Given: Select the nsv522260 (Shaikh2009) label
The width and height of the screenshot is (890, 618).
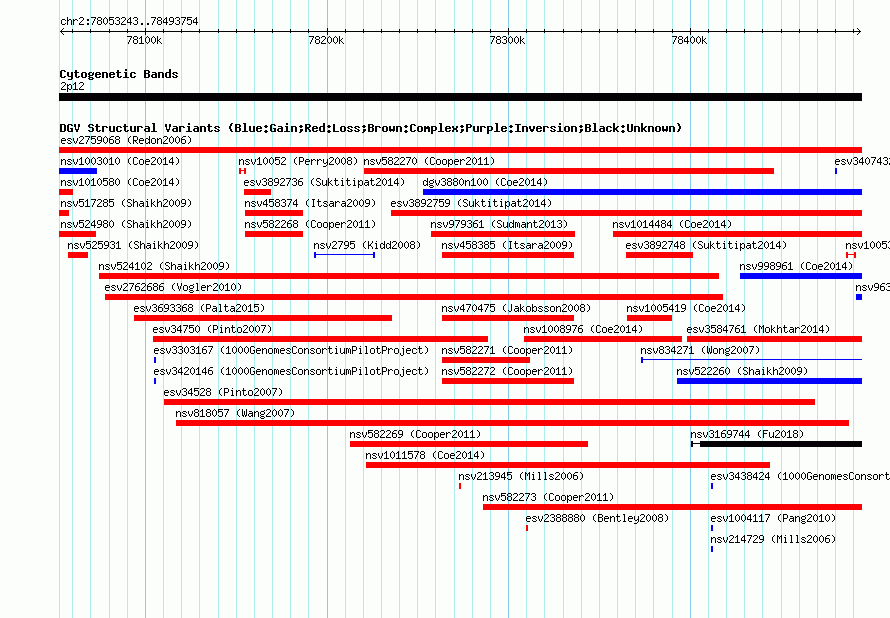Looking at the screenshot, I should point(742,371).
